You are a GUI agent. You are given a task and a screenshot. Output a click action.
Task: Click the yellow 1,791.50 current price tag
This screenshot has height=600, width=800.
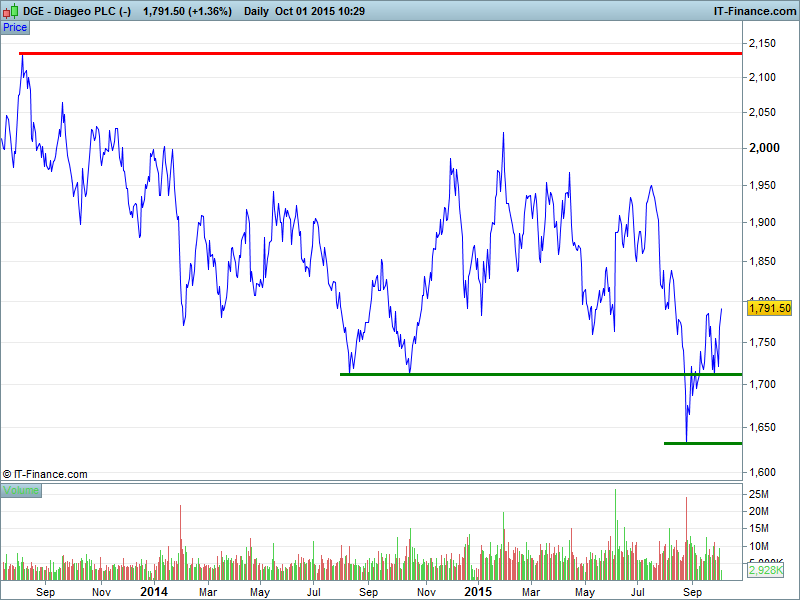(x=770, y=309)
